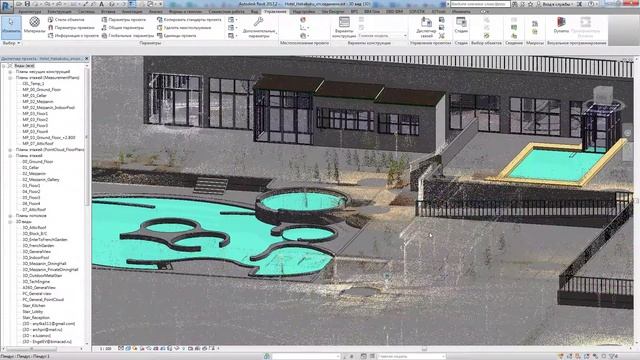Select the 3D_GeneralView view
Screen dimensions: 640x360
[x=37, y=252]
